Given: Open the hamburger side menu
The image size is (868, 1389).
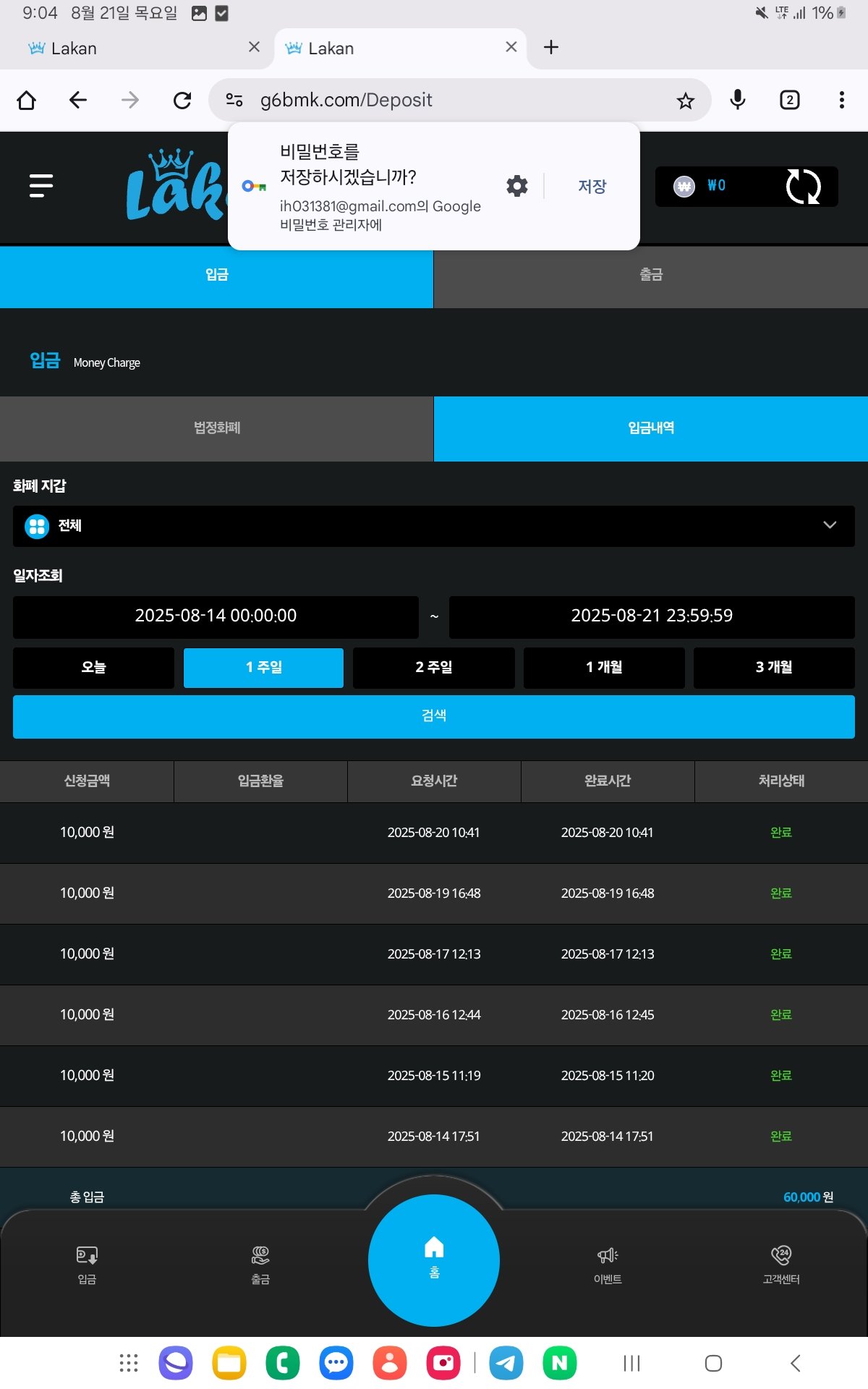Looking at the screenshot, I should [x=41, y=186].
